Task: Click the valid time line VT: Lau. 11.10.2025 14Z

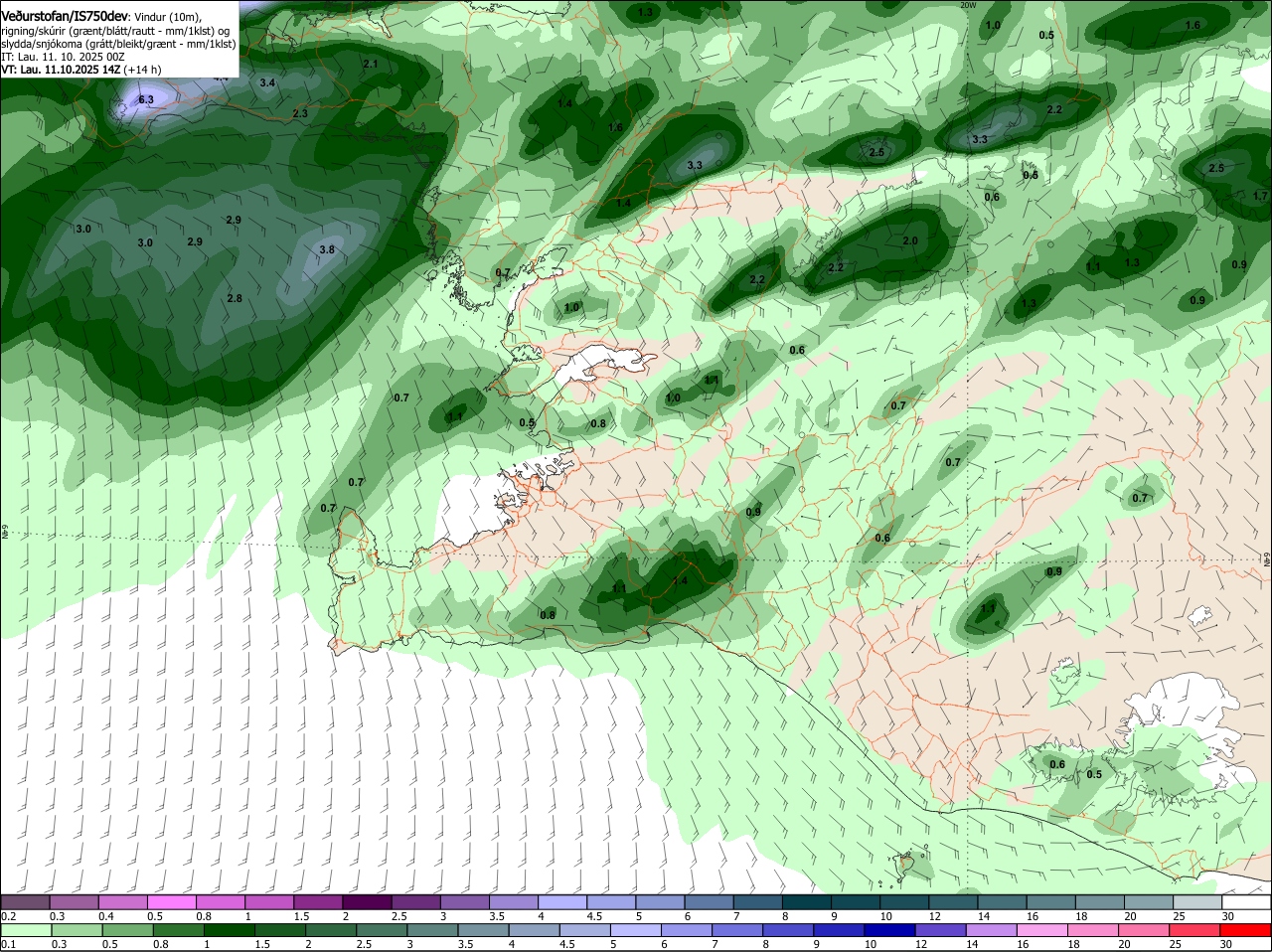Action: (59, 70)
